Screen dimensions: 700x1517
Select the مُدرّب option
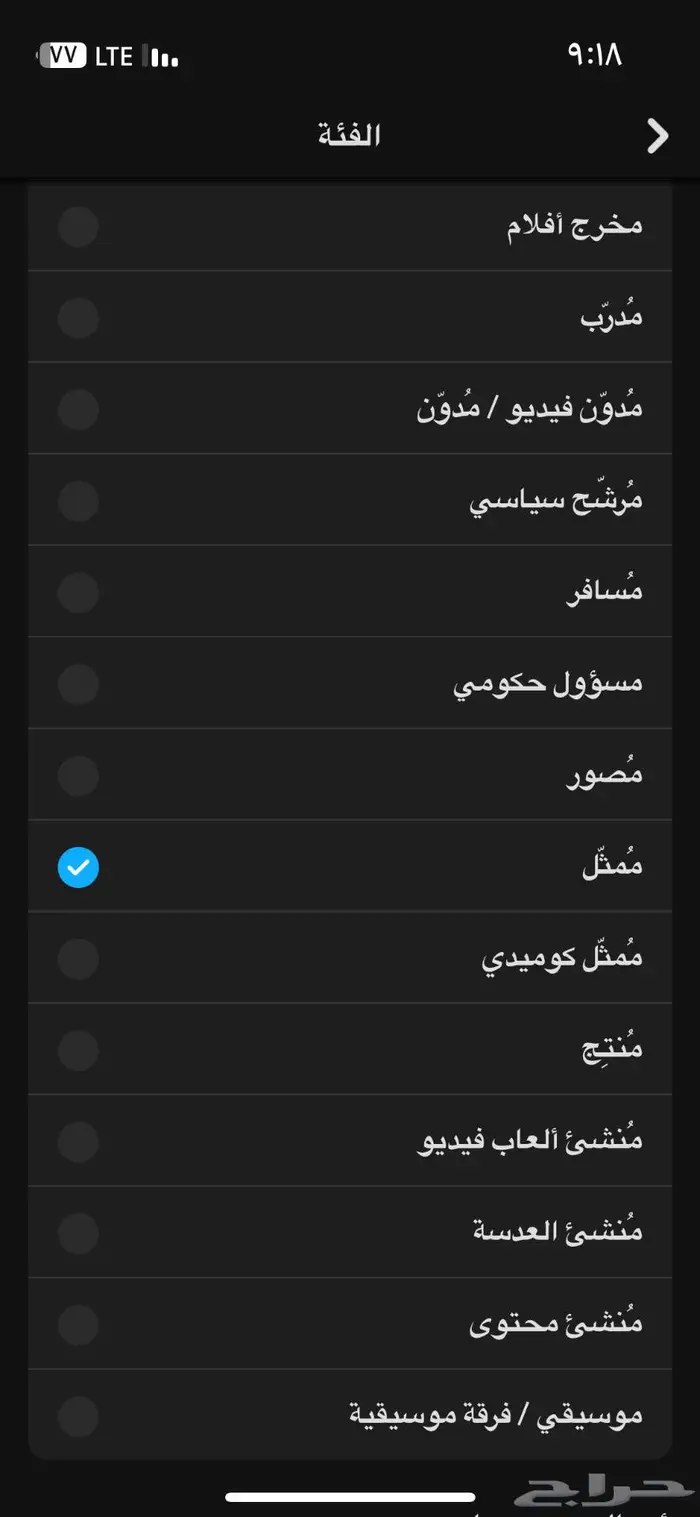[350, 317]
